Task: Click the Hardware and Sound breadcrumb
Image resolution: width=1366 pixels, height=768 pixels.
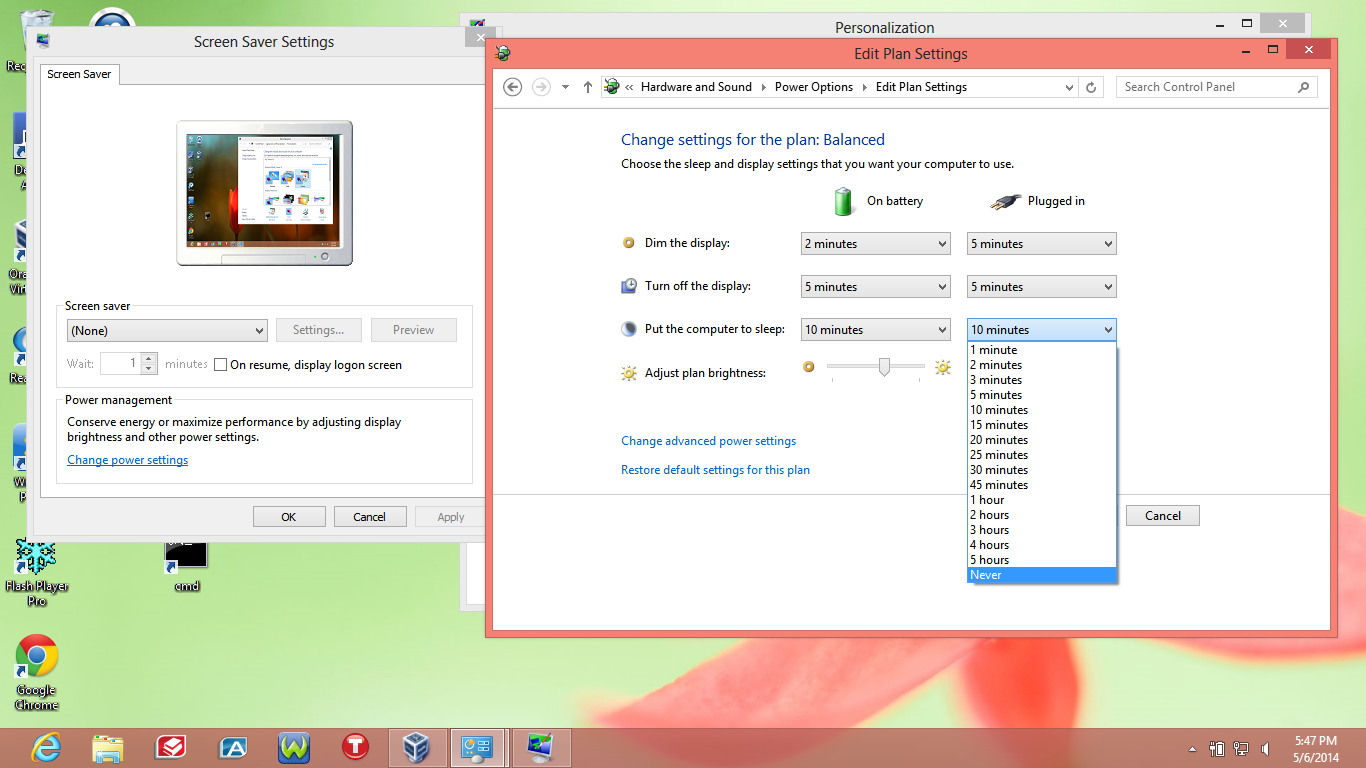Action: pyautogui.click(x=696, y=87)
